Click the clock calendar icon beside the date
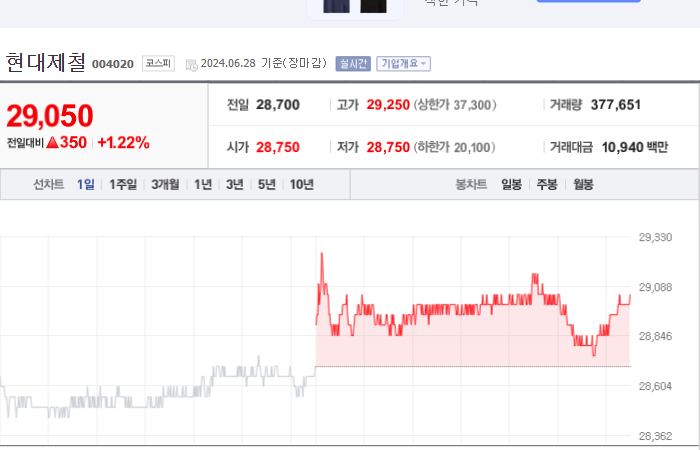 [192, 65]
